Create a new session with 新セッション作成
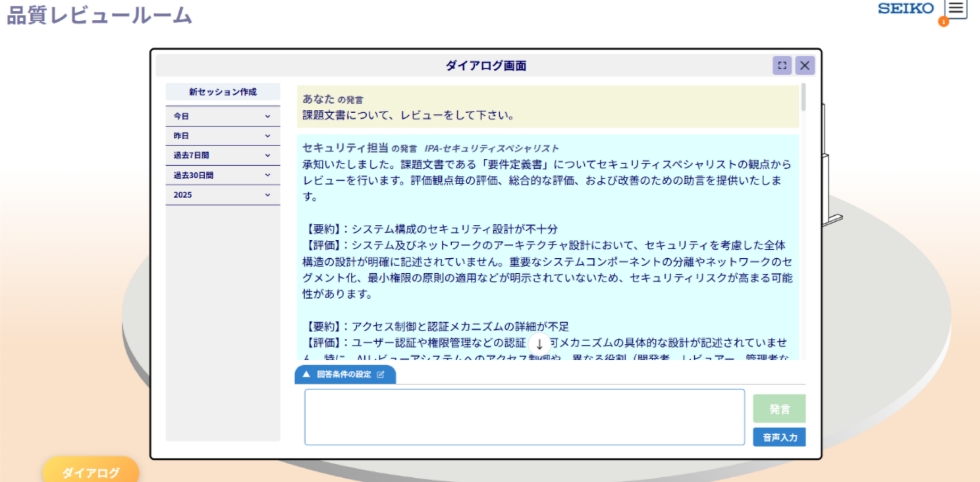The image size is (980, 482). click(222, 92)
